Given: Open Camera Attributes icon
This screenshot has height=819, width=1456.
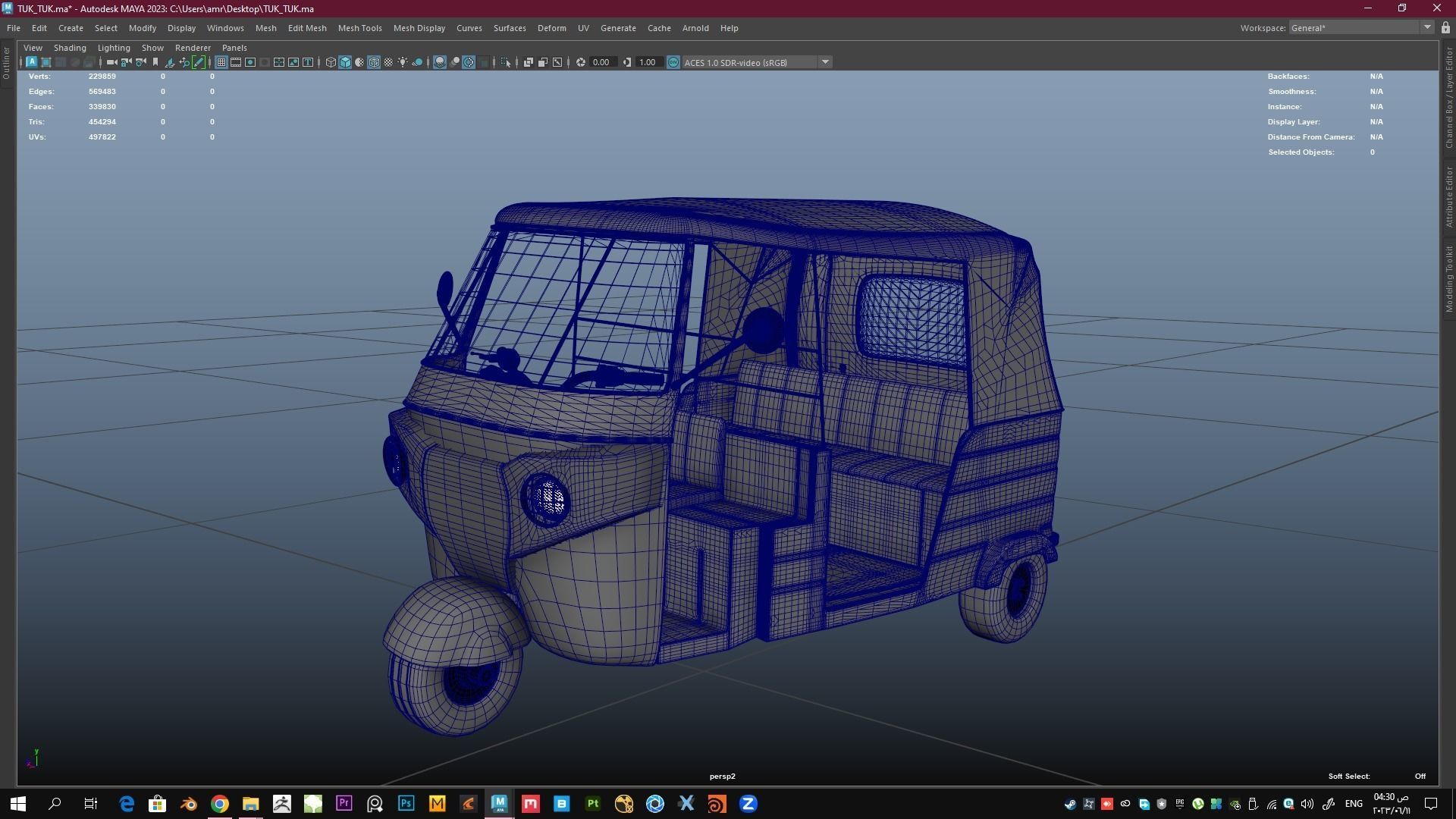Looking at the screenshot, I should click(x=140, y=62).
